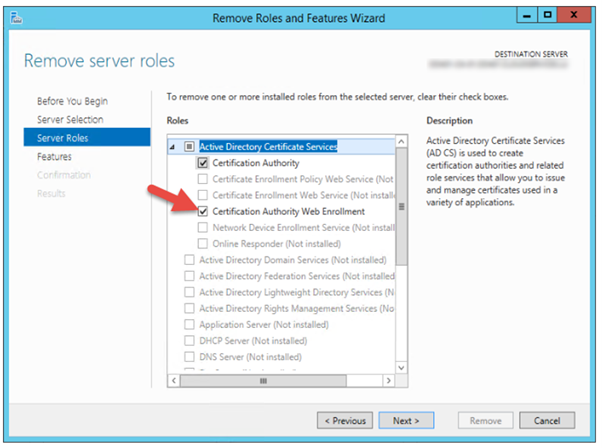Clear Certification Authority Web Enrollment checkbox
602x448 pixels.
pos(203,211)
